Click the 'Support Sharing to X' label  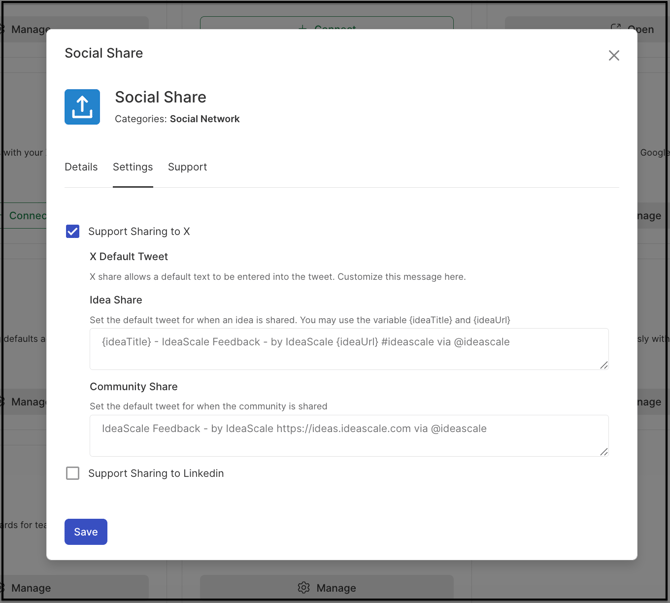tap(139, 231)
